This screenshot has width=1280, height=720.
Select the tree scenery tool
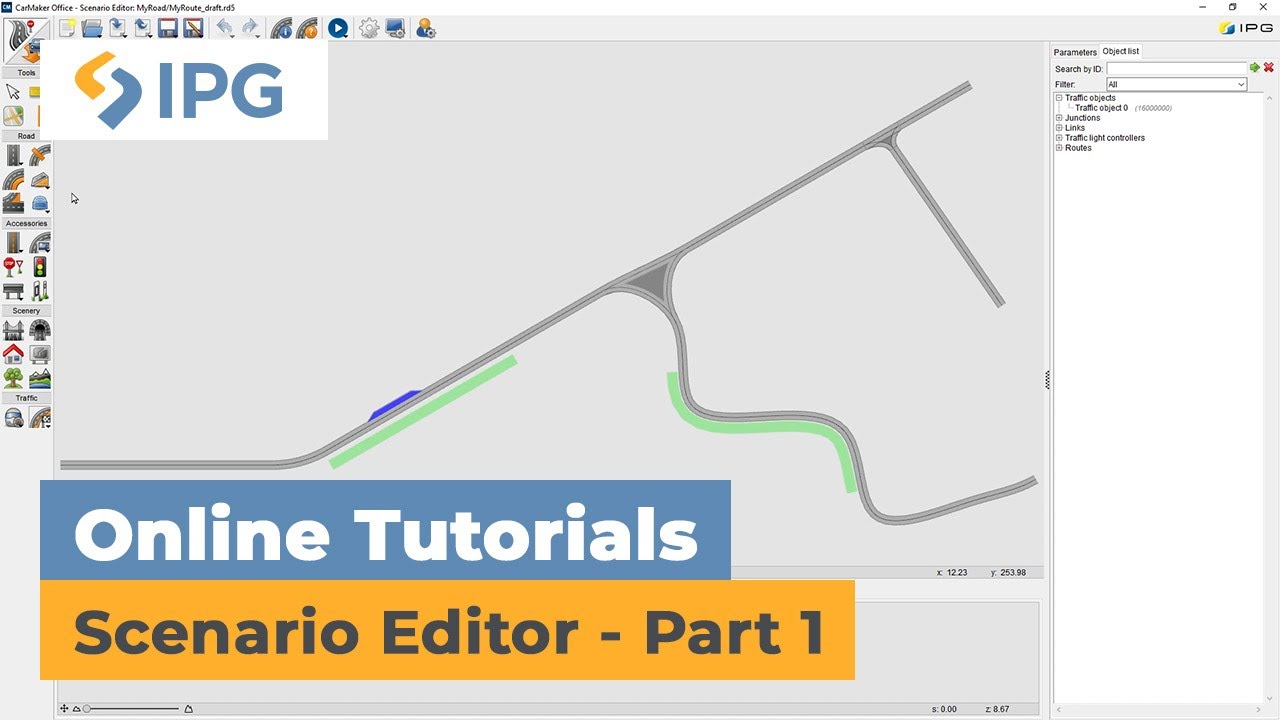[x=14, y=378]
